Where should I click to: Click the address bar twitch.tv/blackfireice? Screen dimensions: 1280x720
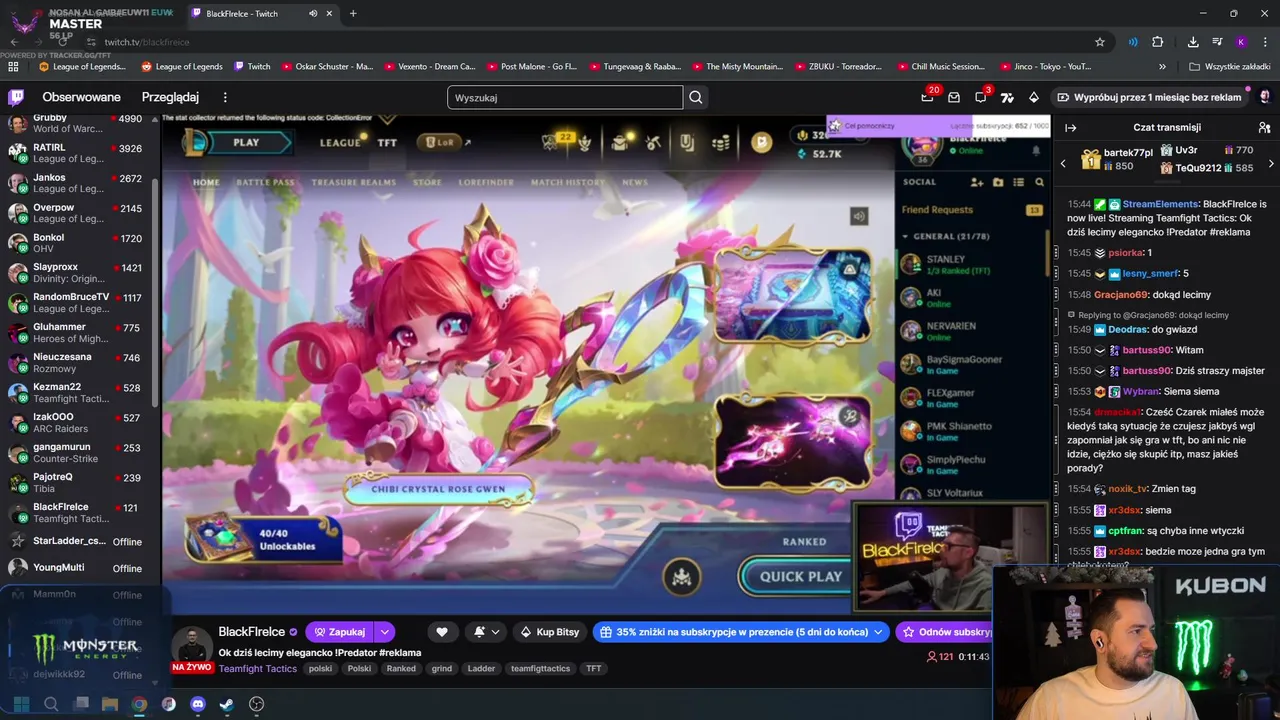click(147, 42)
